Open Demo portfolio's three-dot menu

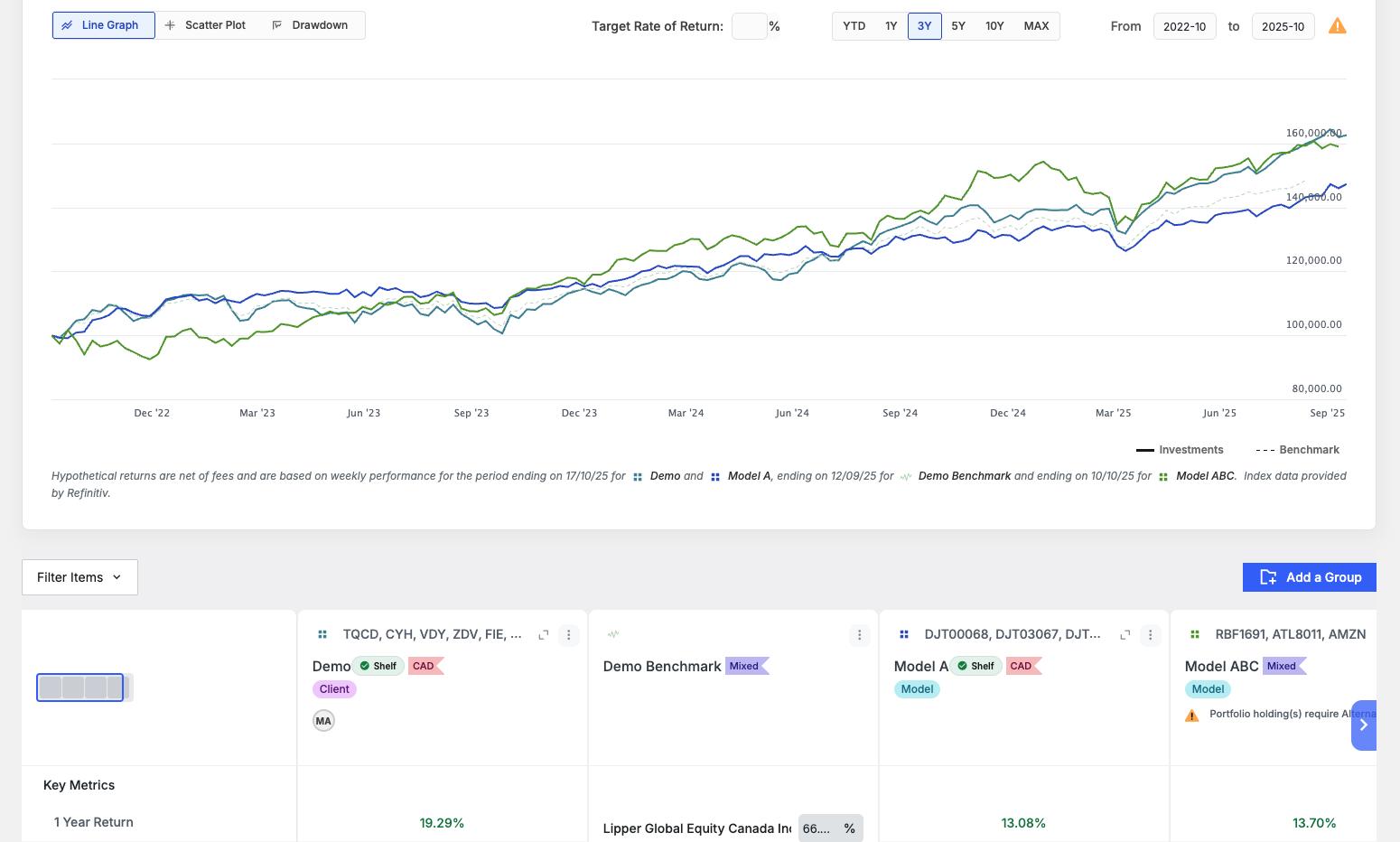pyautogui.click(x=569, y=635)
